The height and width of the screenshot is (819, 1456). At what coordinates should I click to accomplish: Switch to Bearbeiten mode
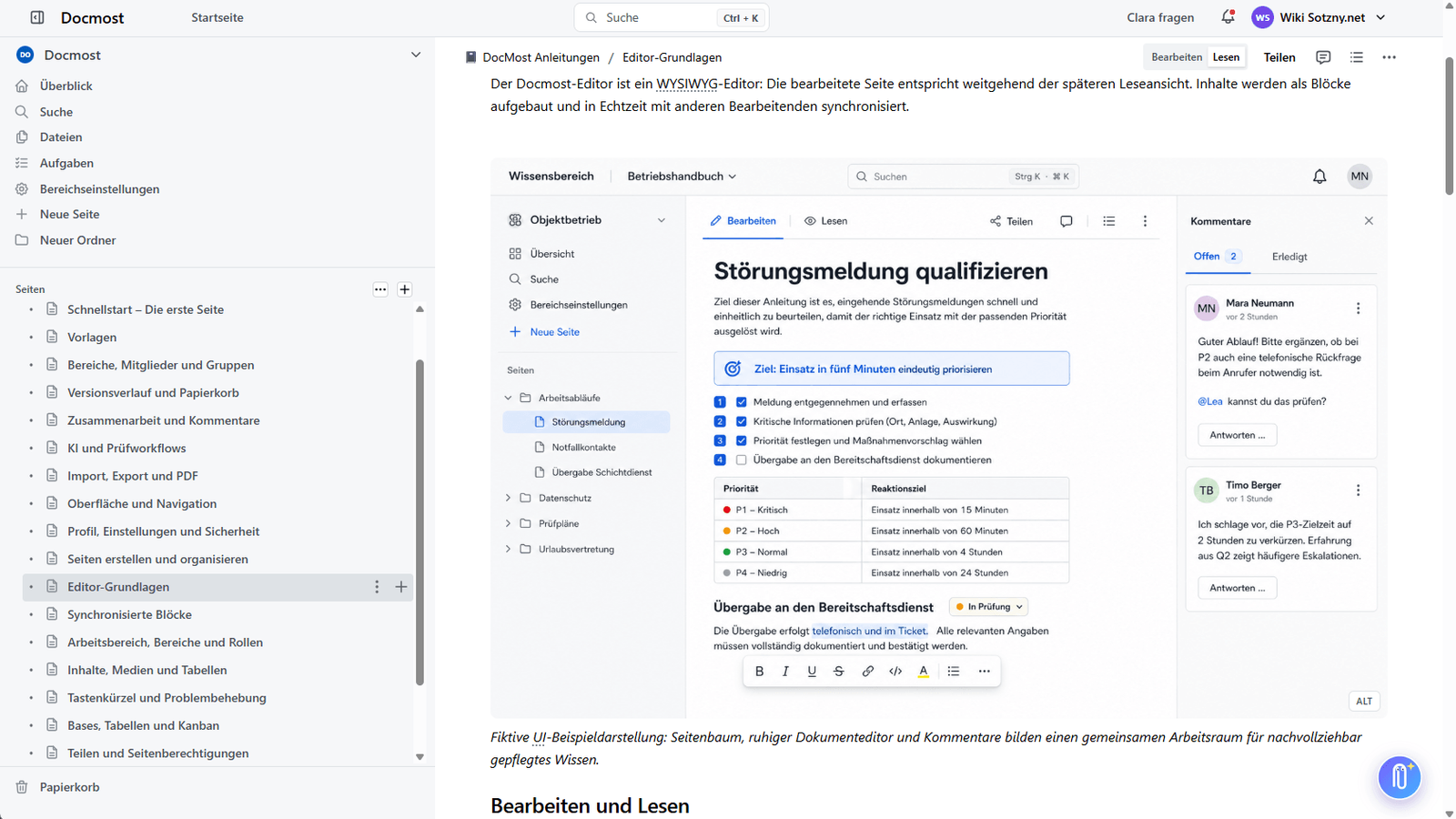(1177, 57)
